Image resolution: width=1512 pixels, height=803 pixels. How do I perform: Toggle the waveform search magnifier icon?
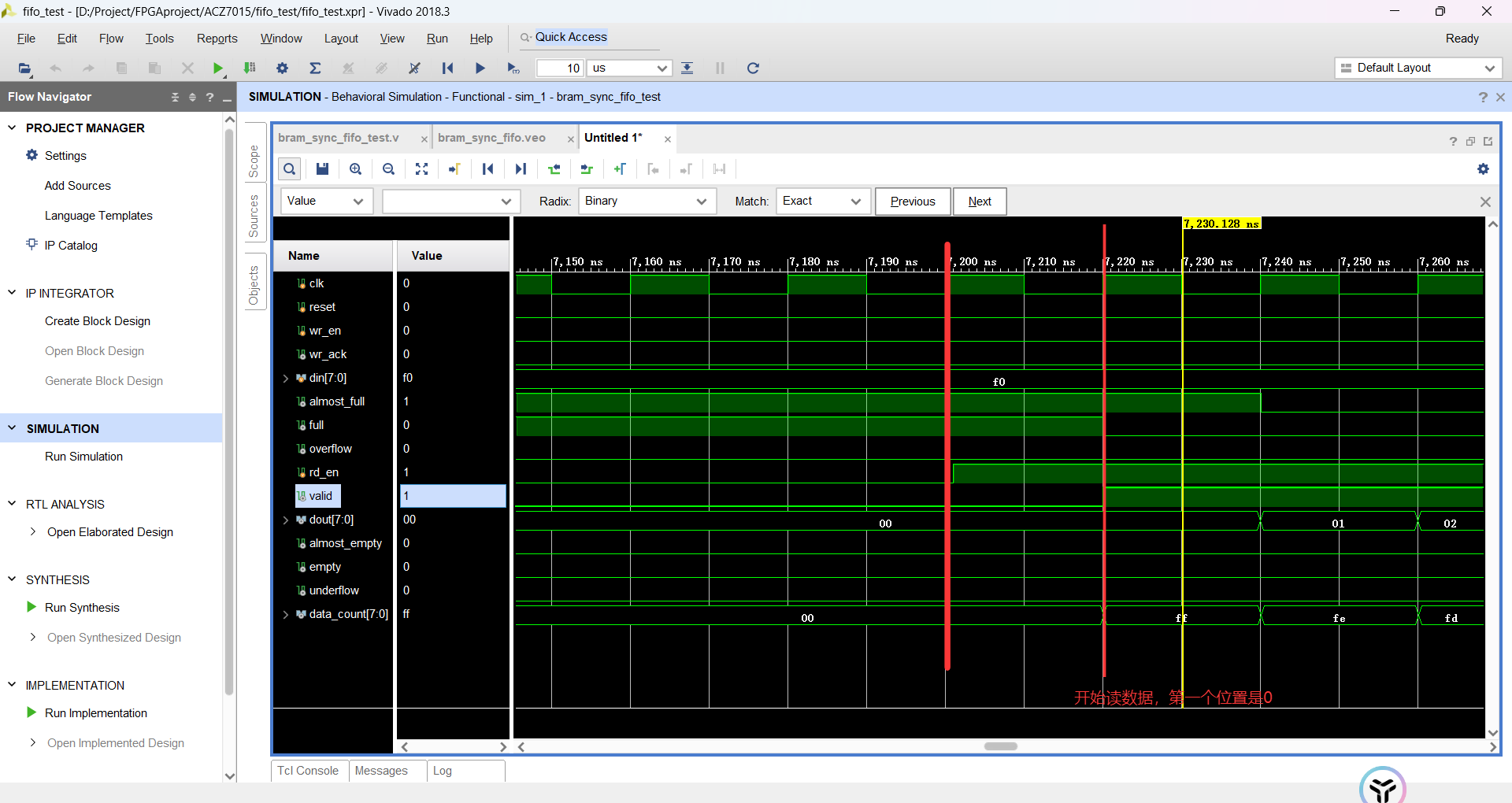pos(290,169)
